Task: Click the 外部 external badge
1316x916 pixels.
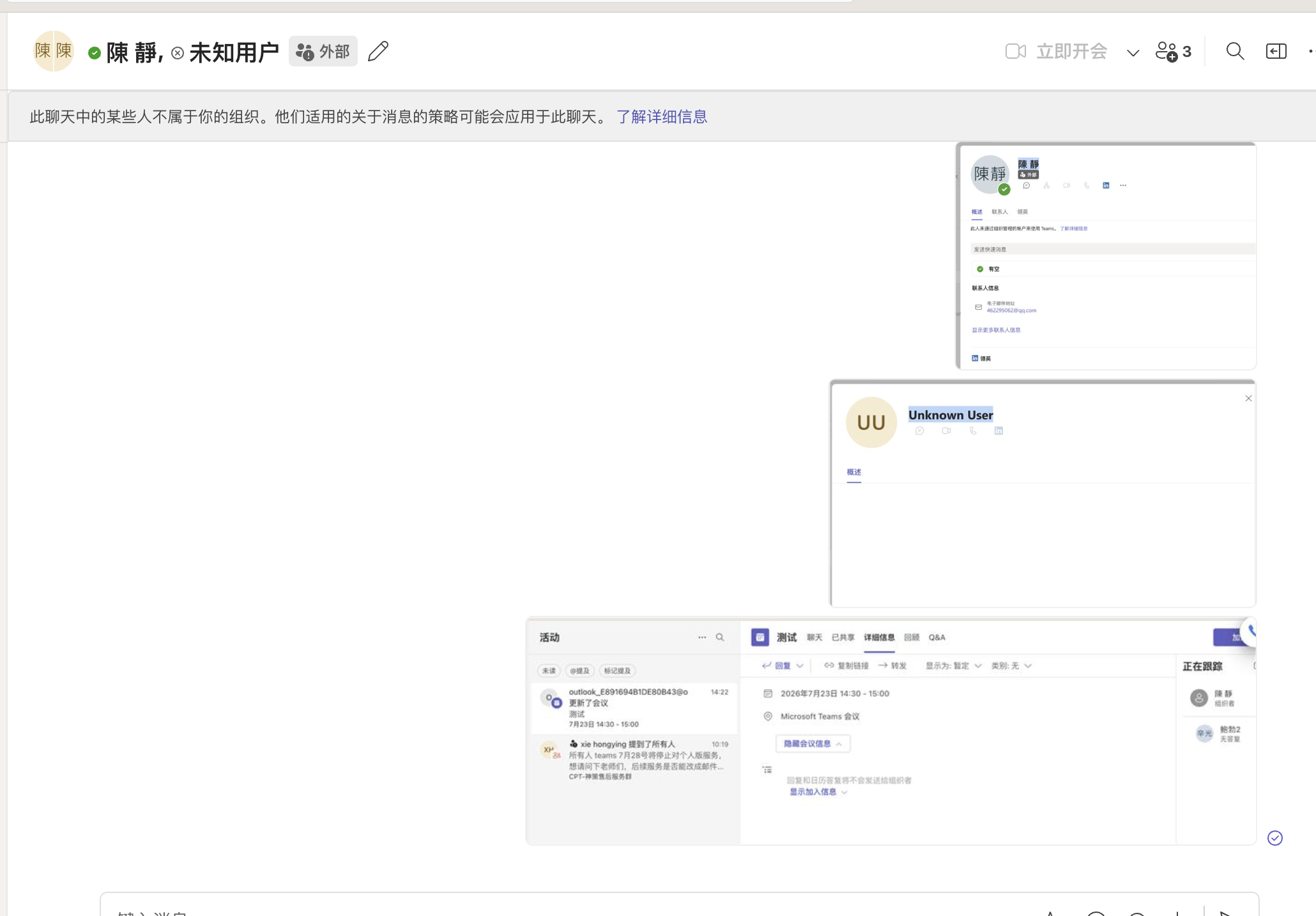Action: [323, 51]
